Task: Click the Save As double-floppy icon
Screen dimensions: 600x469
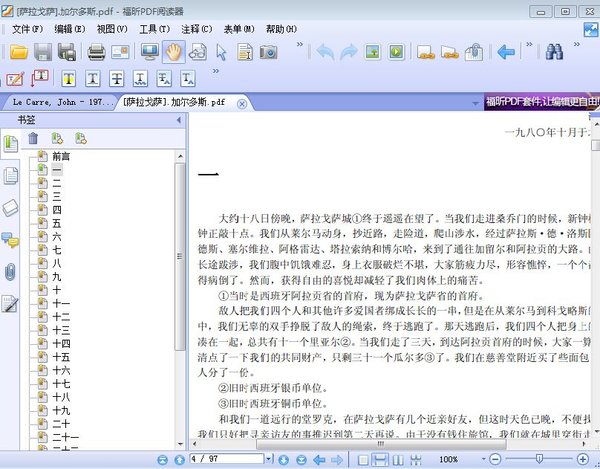Action: [x=67, y=52]
